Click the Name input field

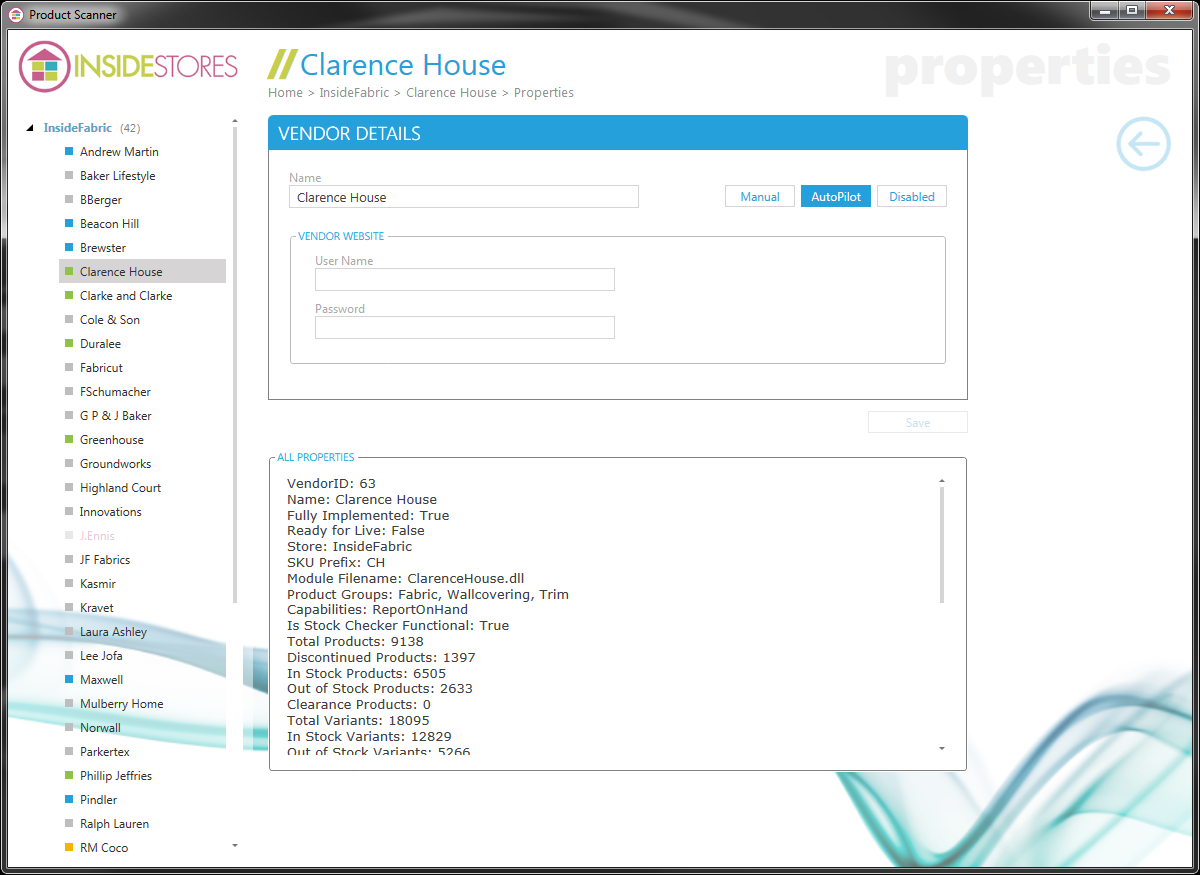point(464,197)
